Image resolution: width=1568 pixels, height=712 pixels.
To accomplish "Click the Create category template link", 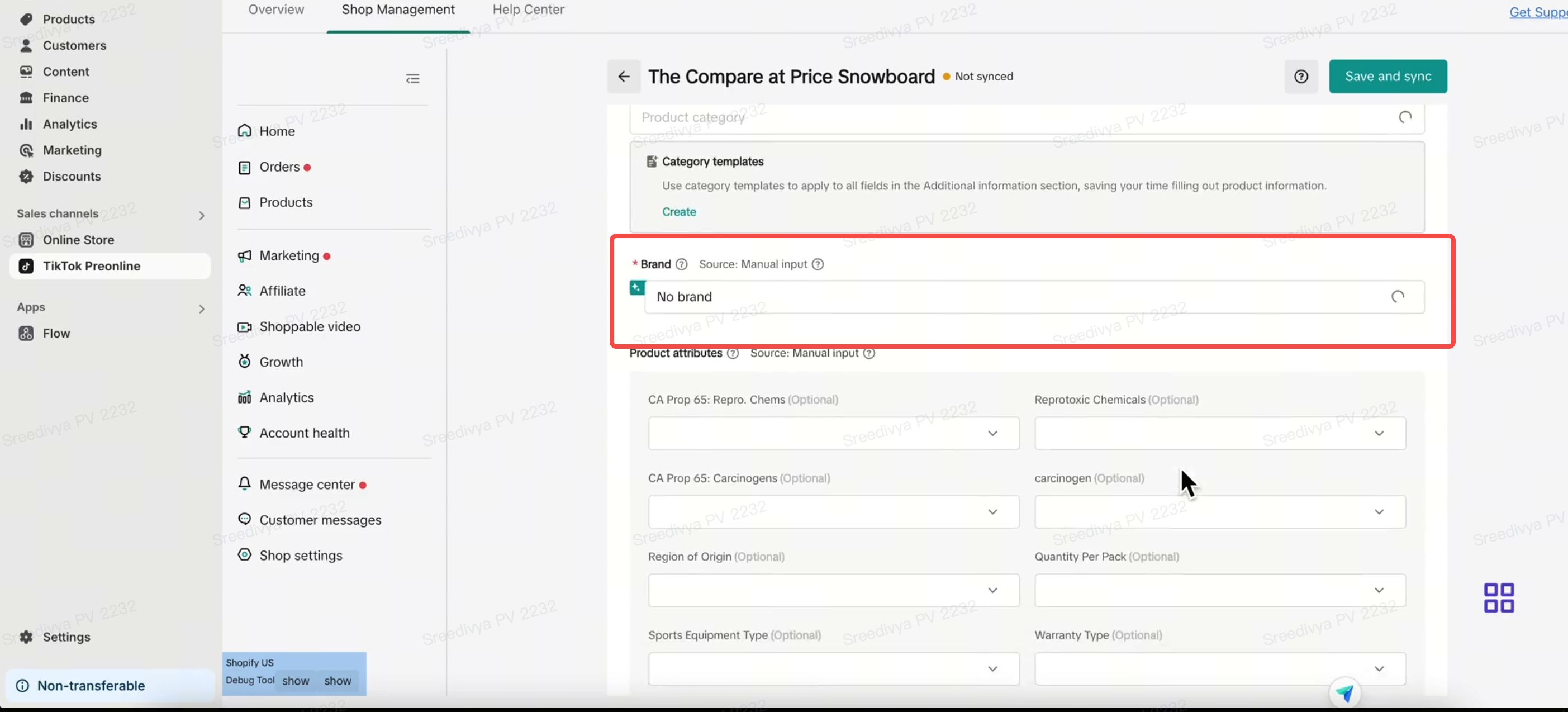I will [679, 212].
